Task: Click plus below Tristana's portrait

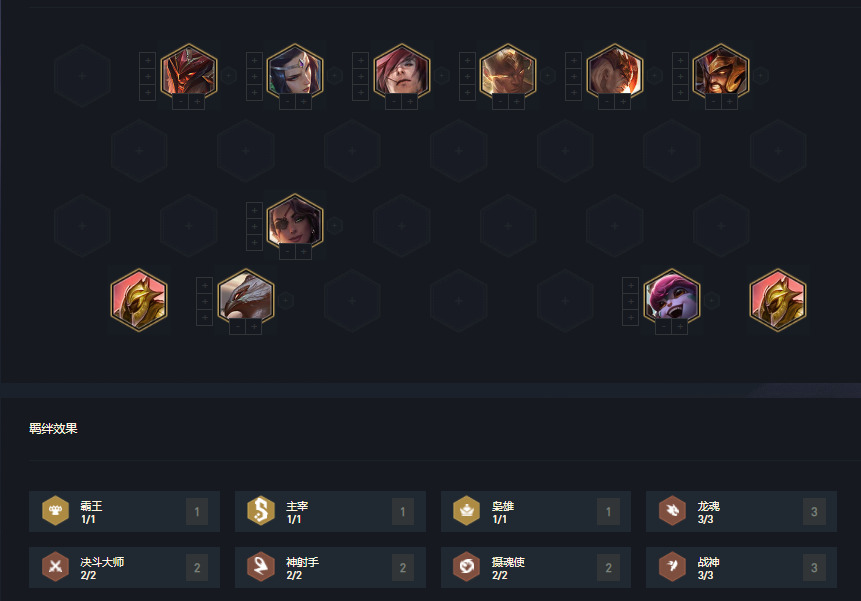Action: point(680,327)
